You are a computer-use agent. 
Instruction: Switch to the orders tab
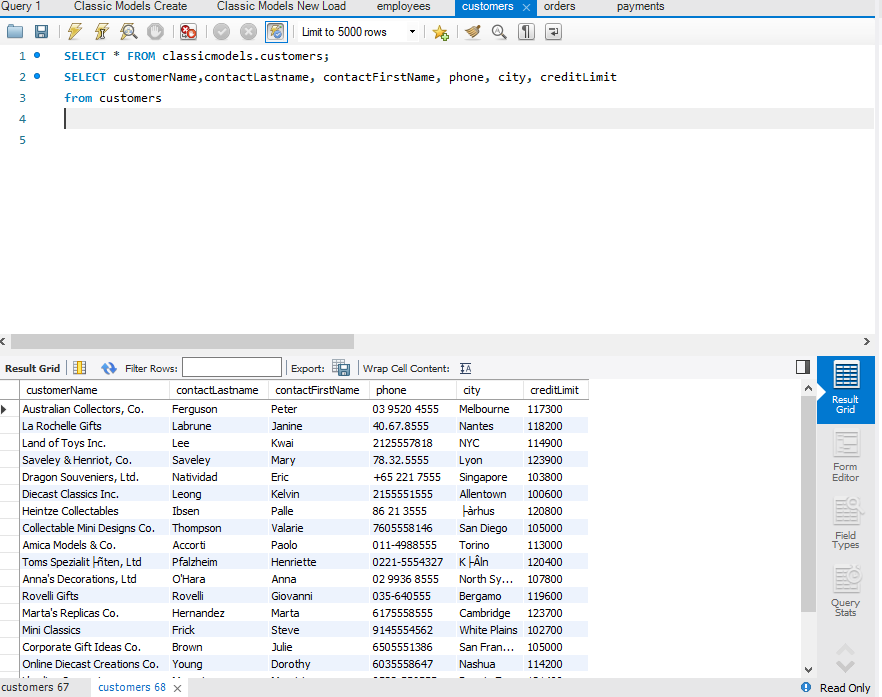(x=559, y=7)
